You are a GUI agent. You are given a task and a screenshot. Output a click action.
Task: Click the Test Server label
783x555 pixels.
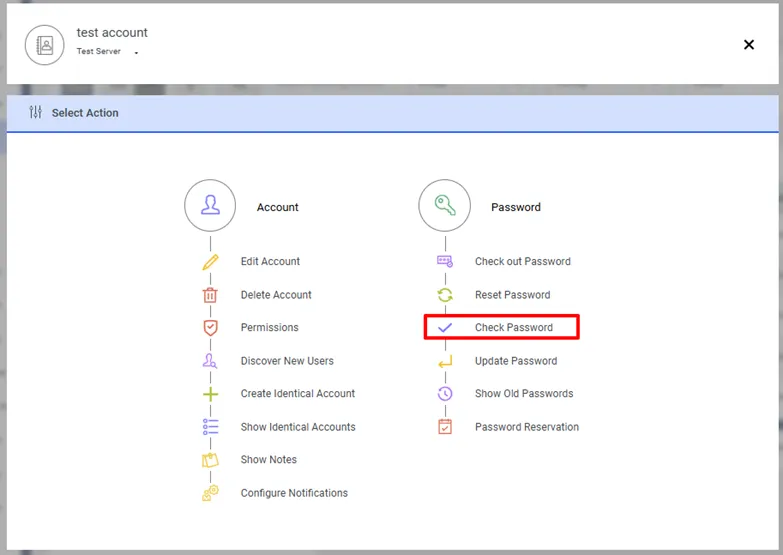pyautogui.click(x=98, y=51)
